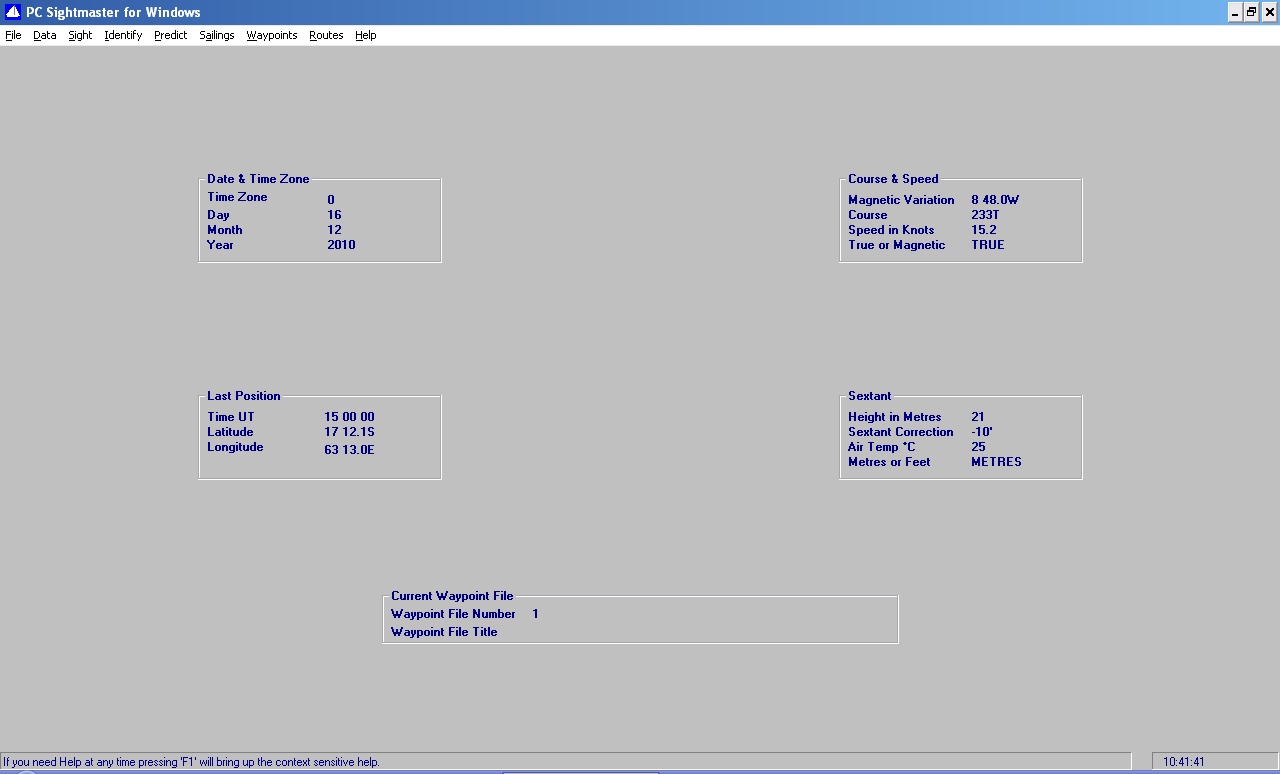Screen dimensions: 1280x774
Task: Open the Routes menu
Action: (326, 35)
